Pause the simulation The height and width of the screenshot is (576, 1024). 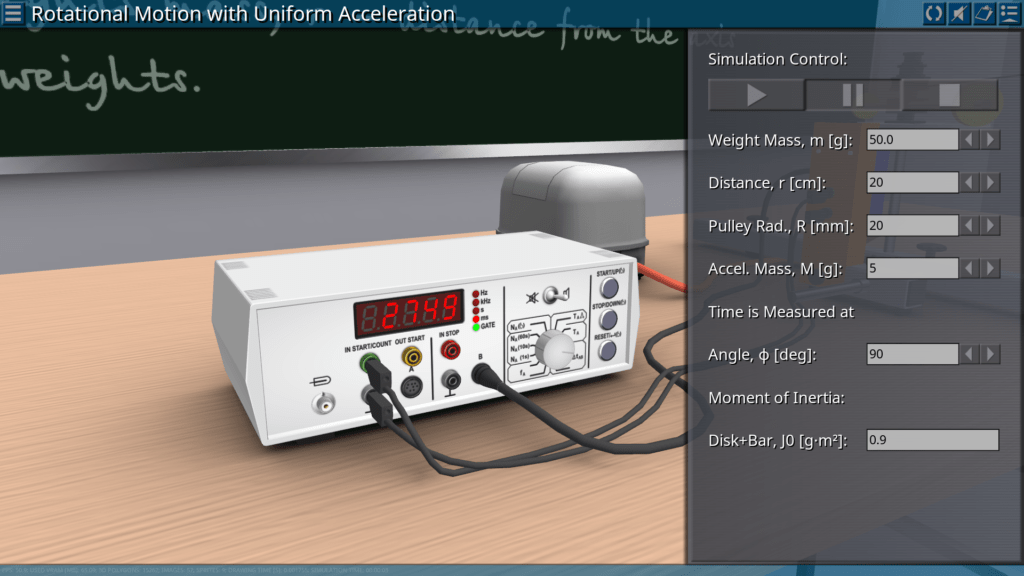point(853,95)
